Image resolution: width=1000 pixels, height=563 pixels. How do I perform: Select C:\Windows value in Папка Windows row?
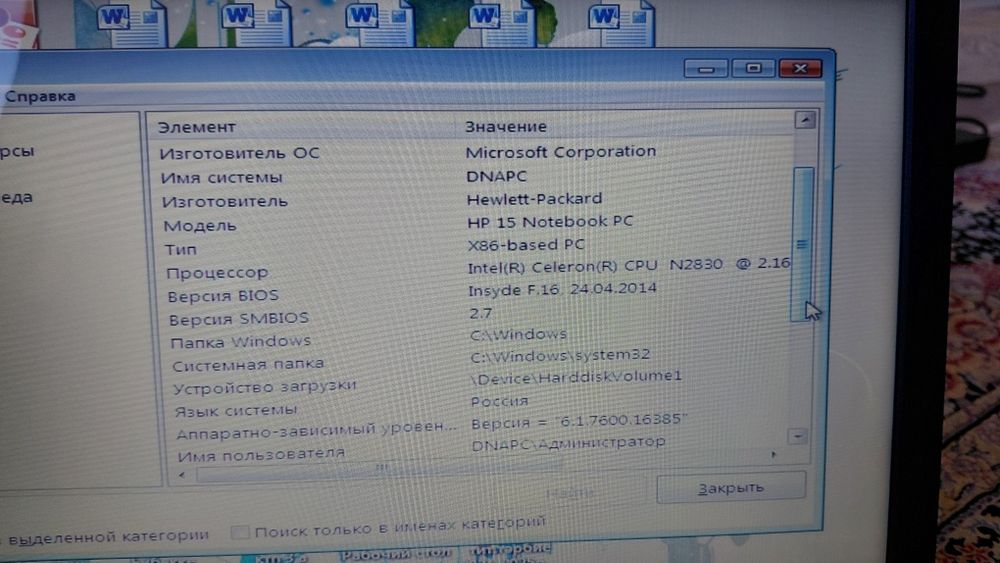518,335
